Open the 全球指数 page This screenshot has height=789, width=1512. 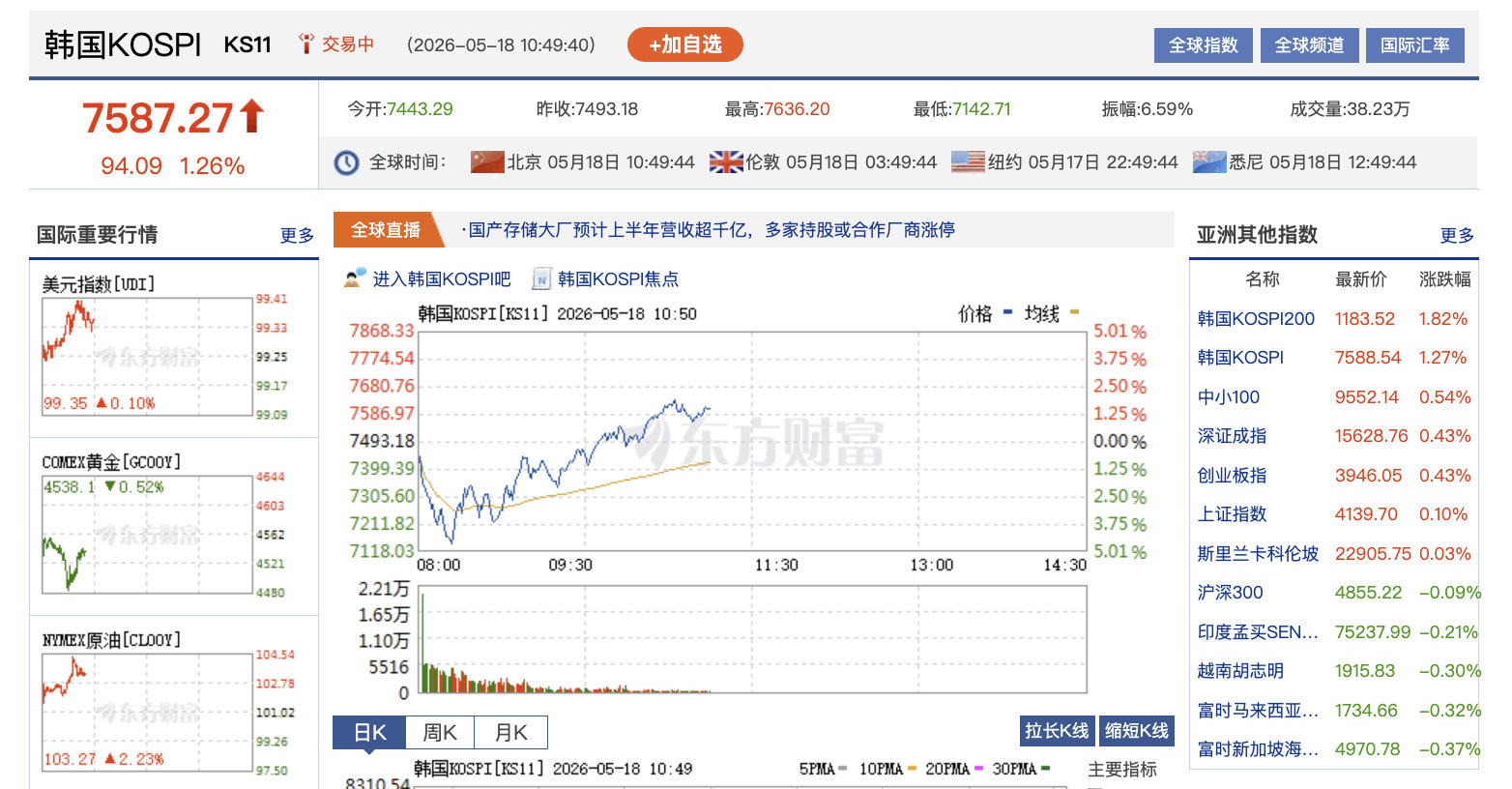coord(1204,45)
